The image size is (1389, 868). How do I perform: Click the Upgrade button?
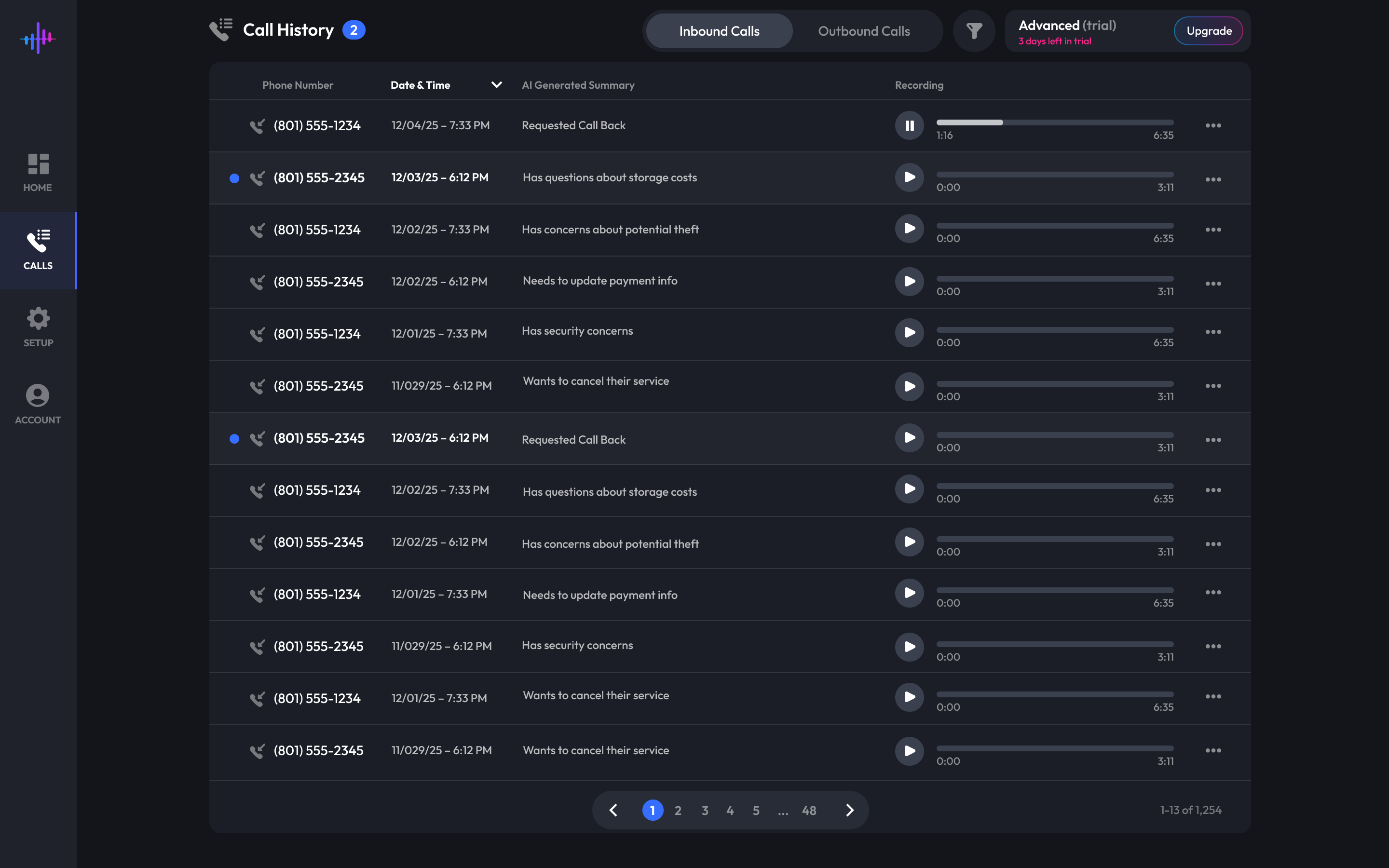(x=1209, y=31)
